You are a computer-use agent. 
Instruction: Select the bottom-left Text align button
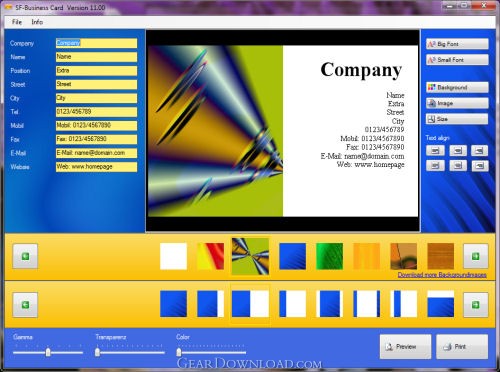pyautogui.click(x=435, y=166)
